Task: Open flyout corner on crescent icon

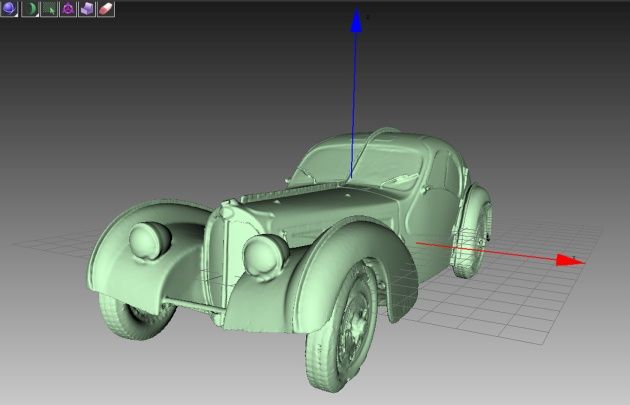Action: click(36, 15)
